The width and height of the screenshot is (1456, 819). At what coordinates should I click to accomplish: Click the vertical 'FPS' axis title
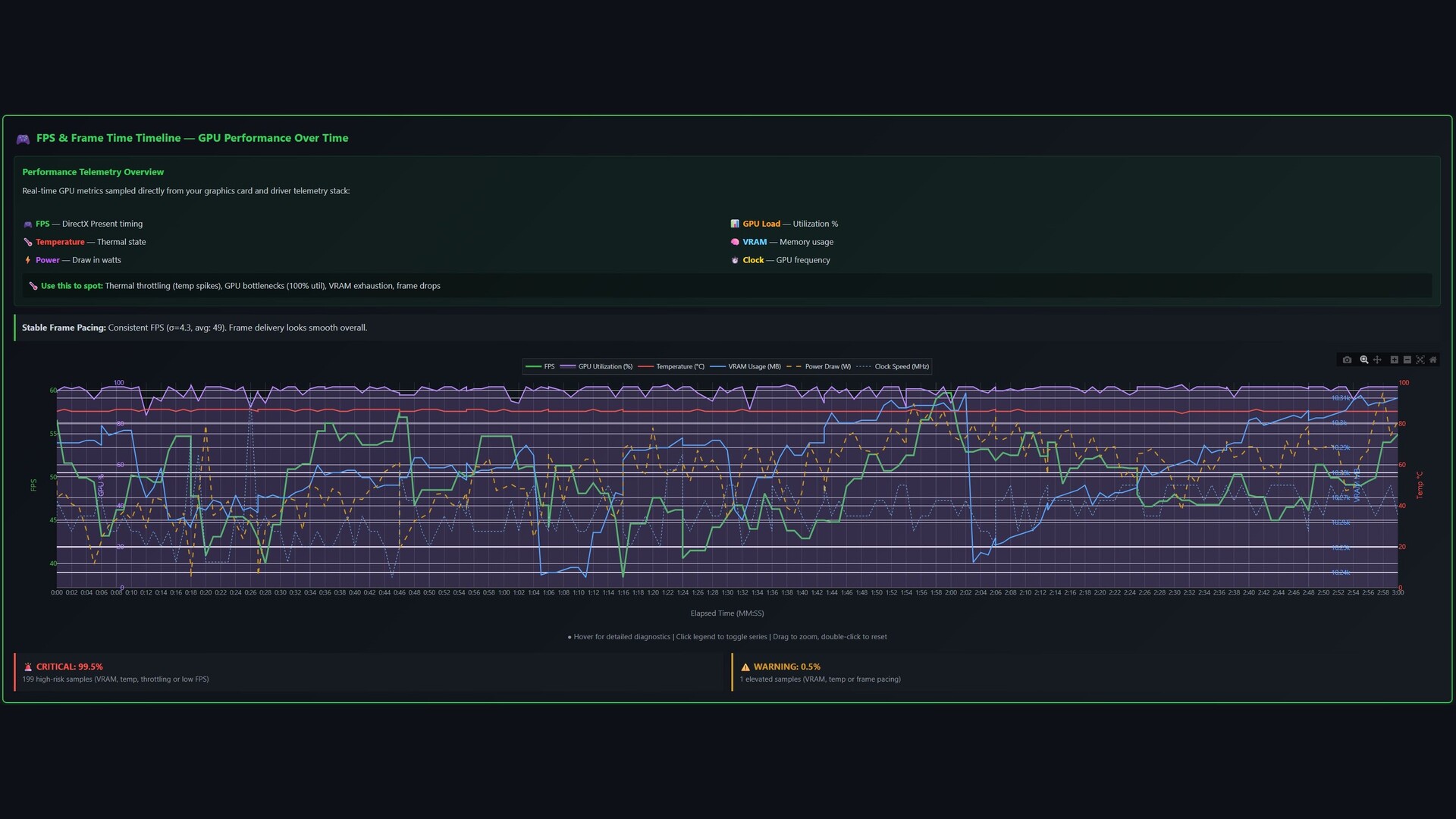coord(33,485)
